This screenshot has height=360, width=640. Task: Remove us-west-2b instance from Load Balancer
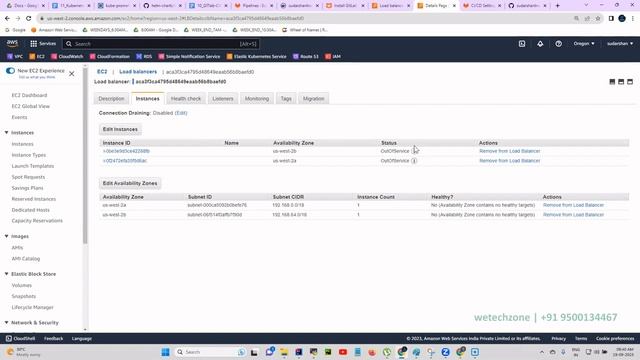509,151
